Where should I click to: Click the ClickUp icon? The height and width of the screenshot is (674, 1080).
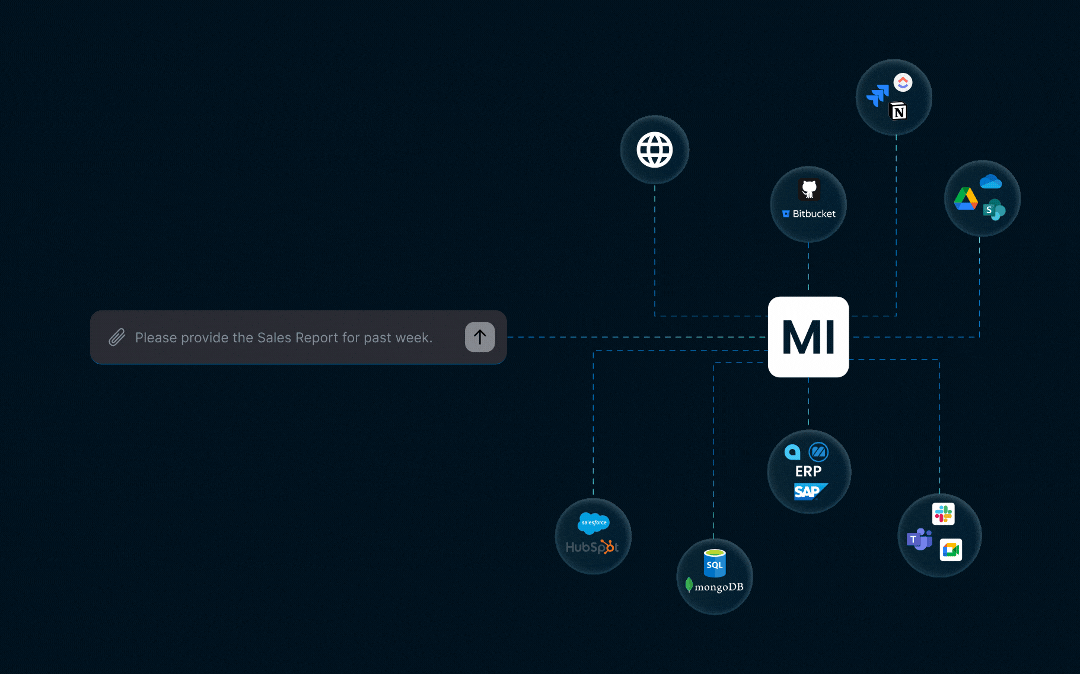[903, 83]
